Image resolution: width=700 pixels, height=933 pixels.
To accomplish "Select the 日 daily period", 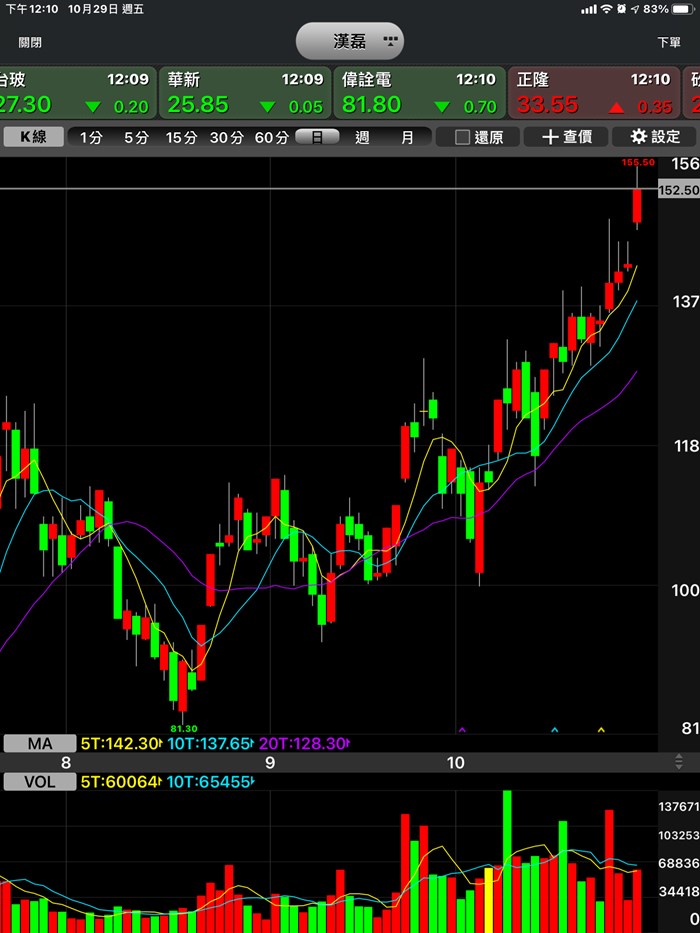I will point(317,137).
